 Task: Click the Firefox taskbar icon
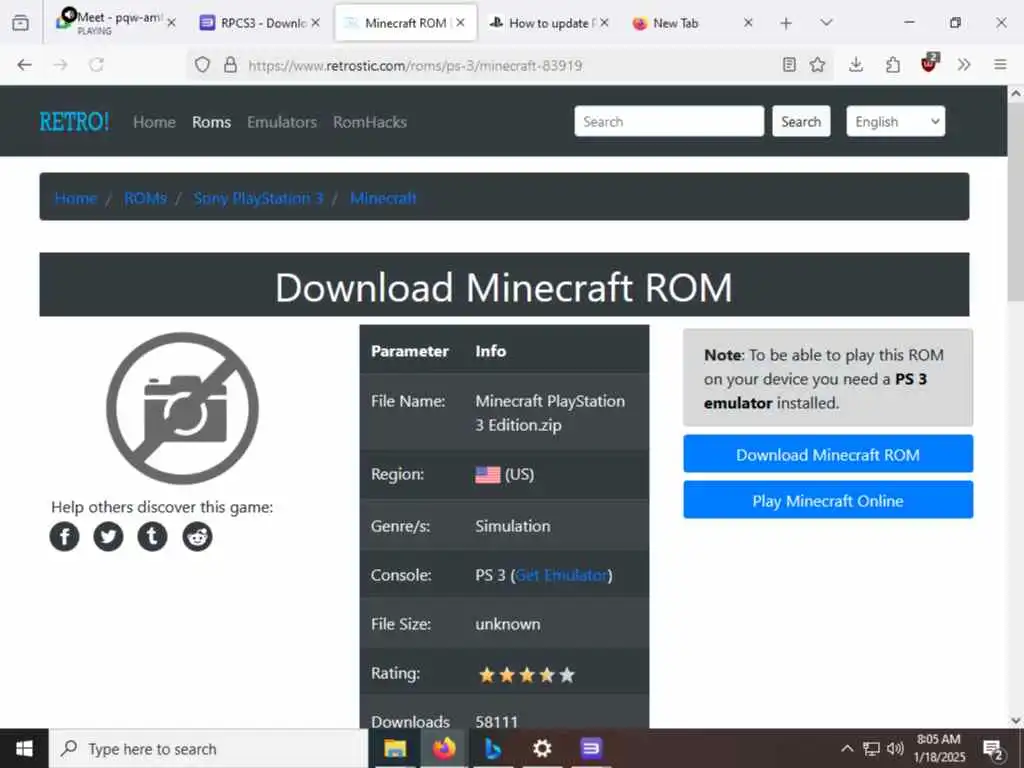443,748
